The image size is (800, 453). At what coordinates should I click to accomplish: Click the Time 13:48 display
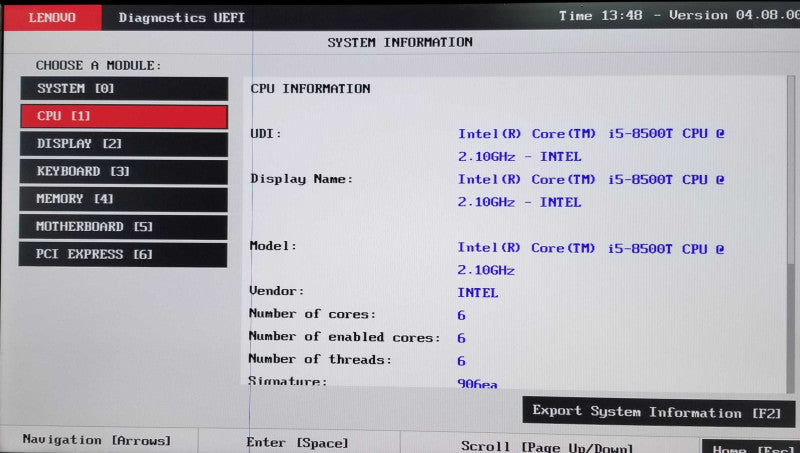[x=601, y=16]
